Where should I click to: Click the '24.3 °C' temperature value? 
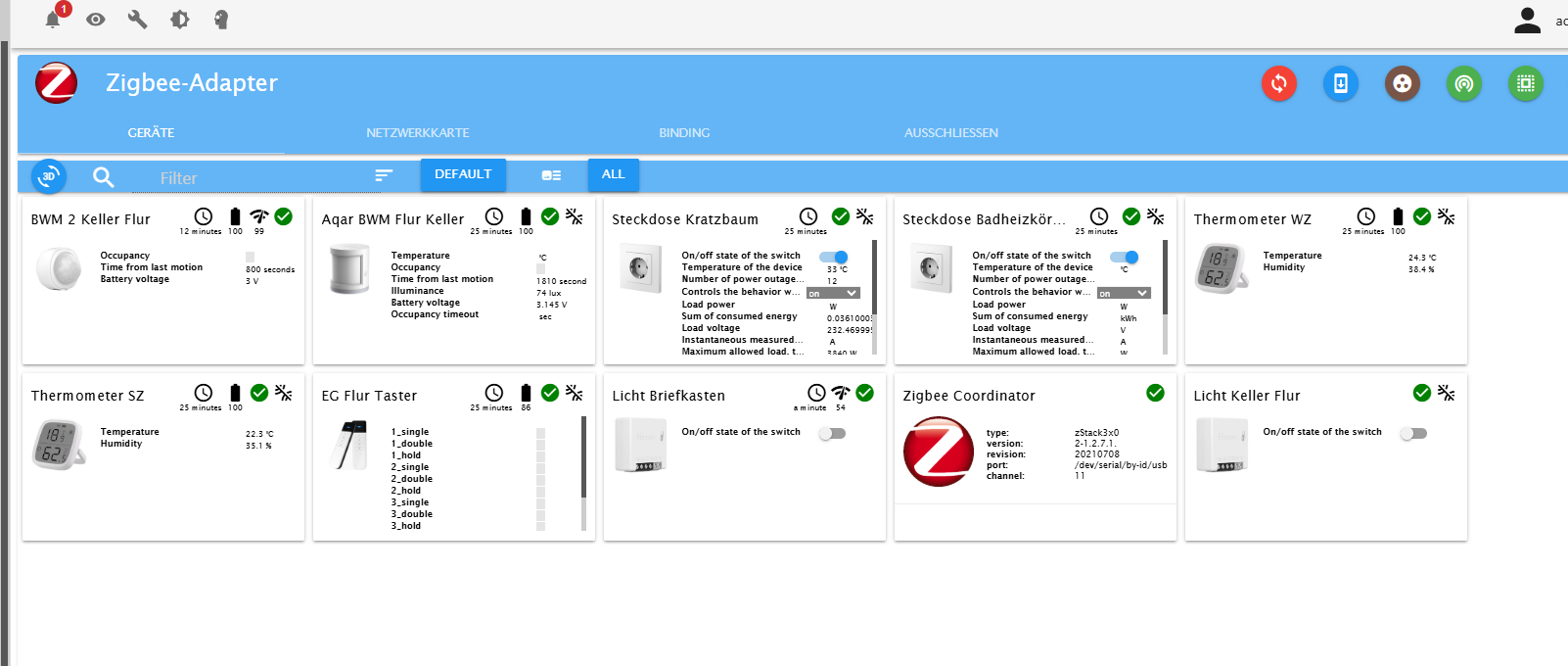(x=1422, y=258)
